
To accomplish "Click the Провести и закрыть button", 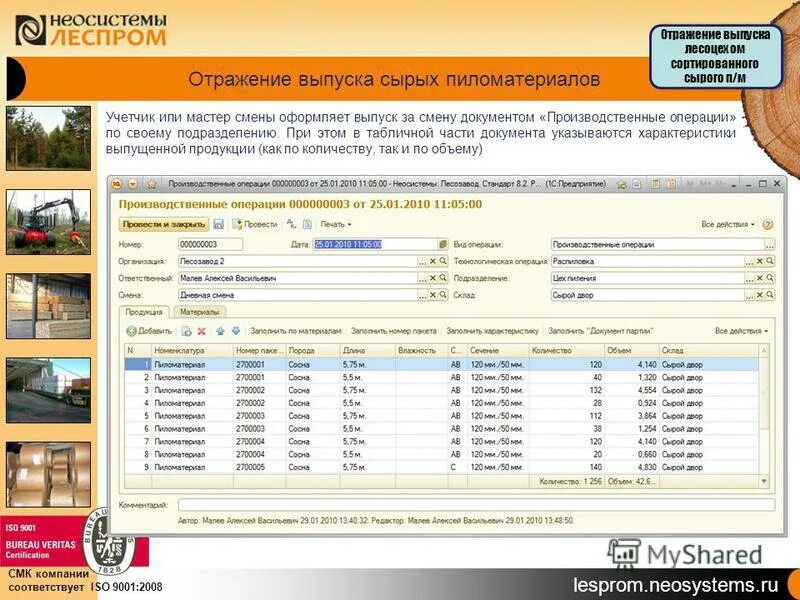I will [164, 224].
